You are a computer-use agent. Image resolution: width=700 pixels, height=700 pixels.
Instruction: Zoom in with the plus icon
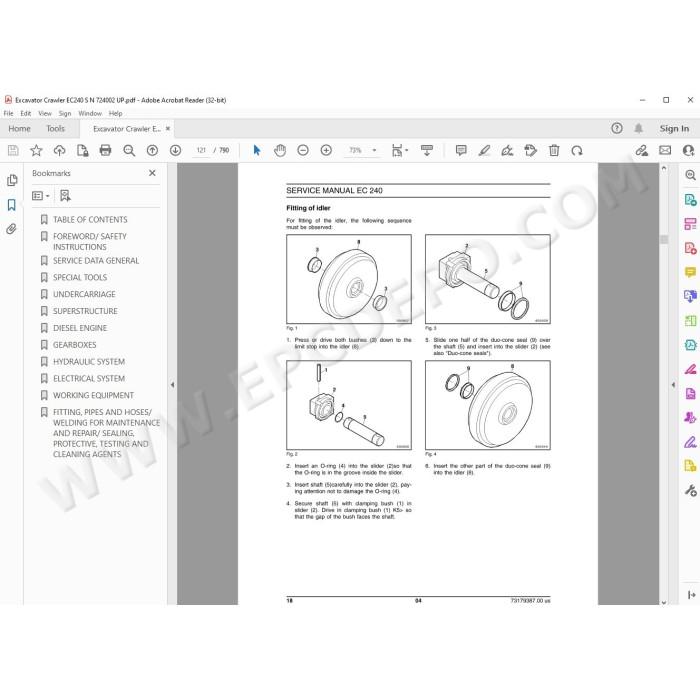(326, 150)
